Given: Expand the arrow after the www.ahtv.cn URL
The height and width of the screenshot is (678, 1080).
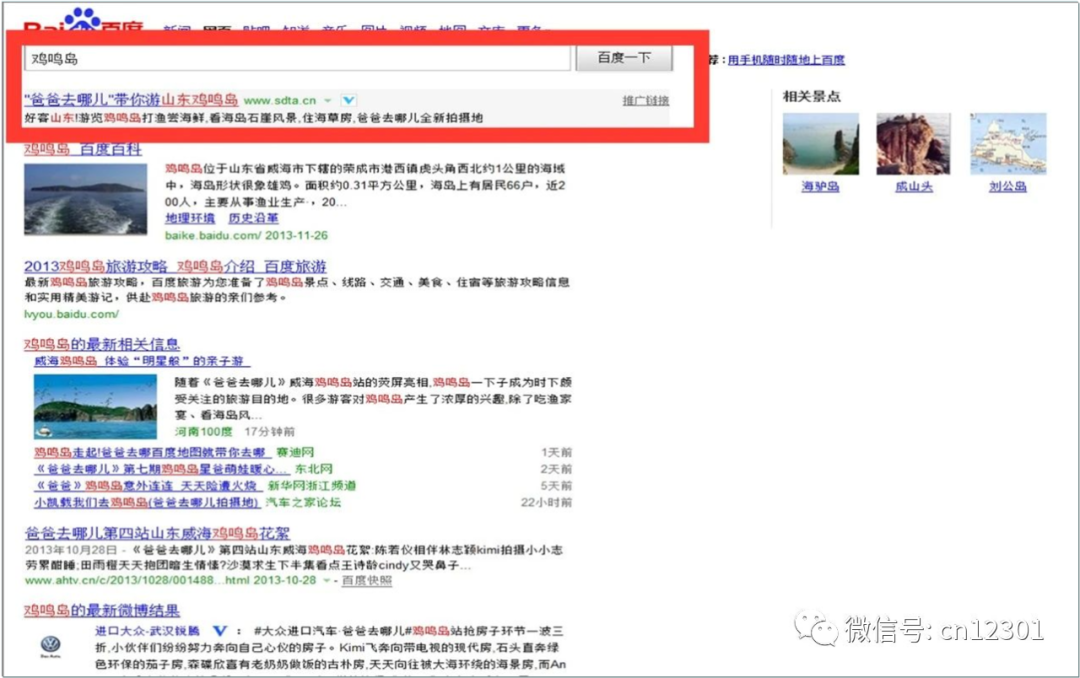Looking at the screenshot, I should coord(327,581).
